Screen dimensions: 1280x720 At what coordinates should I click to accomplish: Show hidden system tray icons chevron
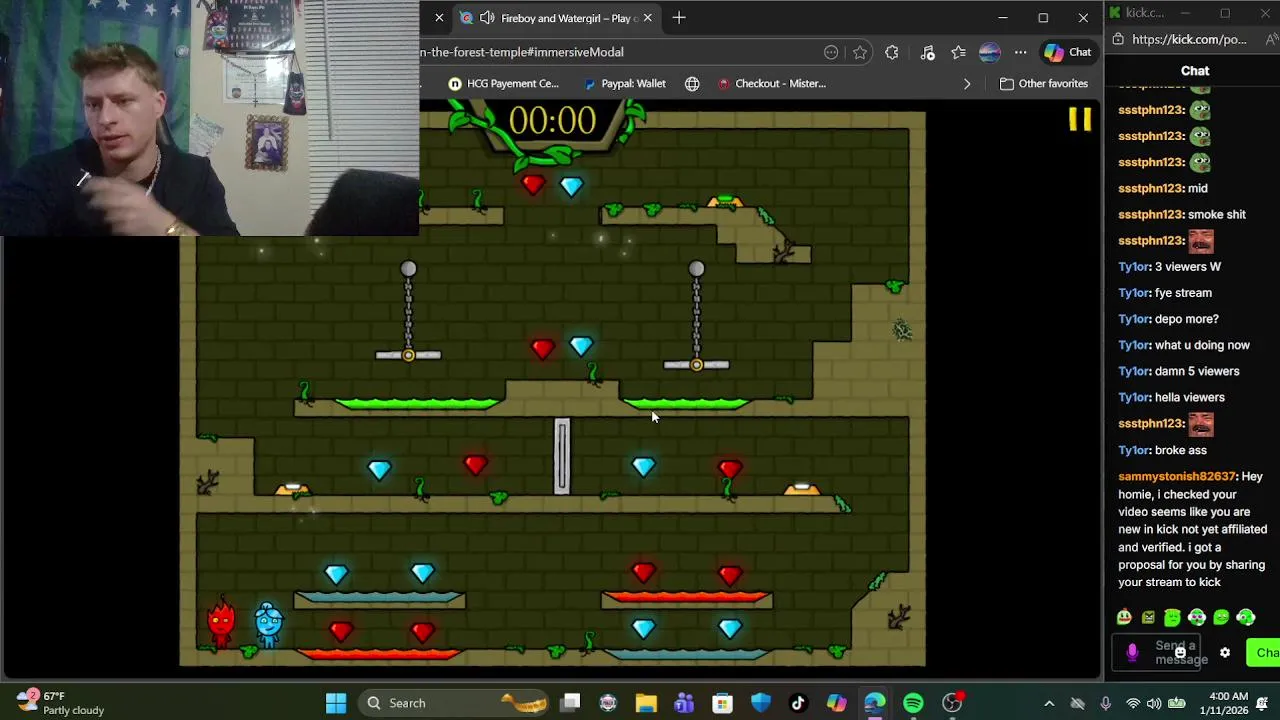click(x=1049, y=703)
